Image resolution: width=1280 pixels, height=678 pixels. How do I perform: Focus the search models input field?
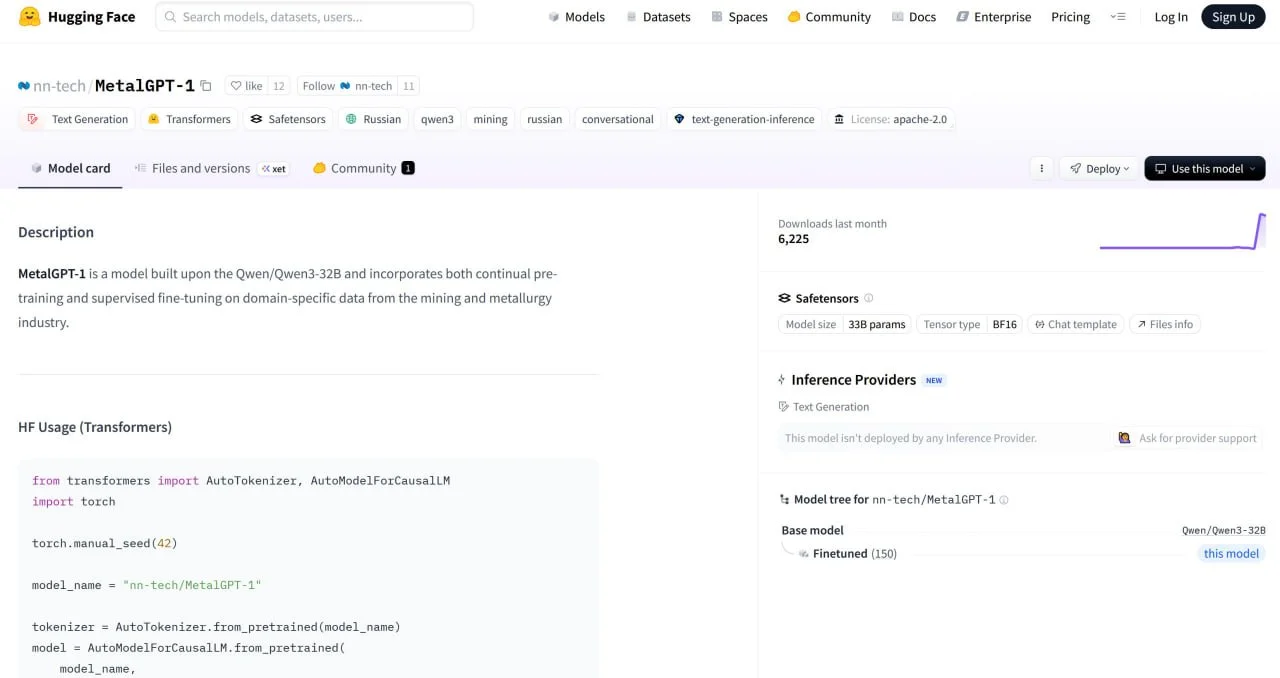click(314, 17)
